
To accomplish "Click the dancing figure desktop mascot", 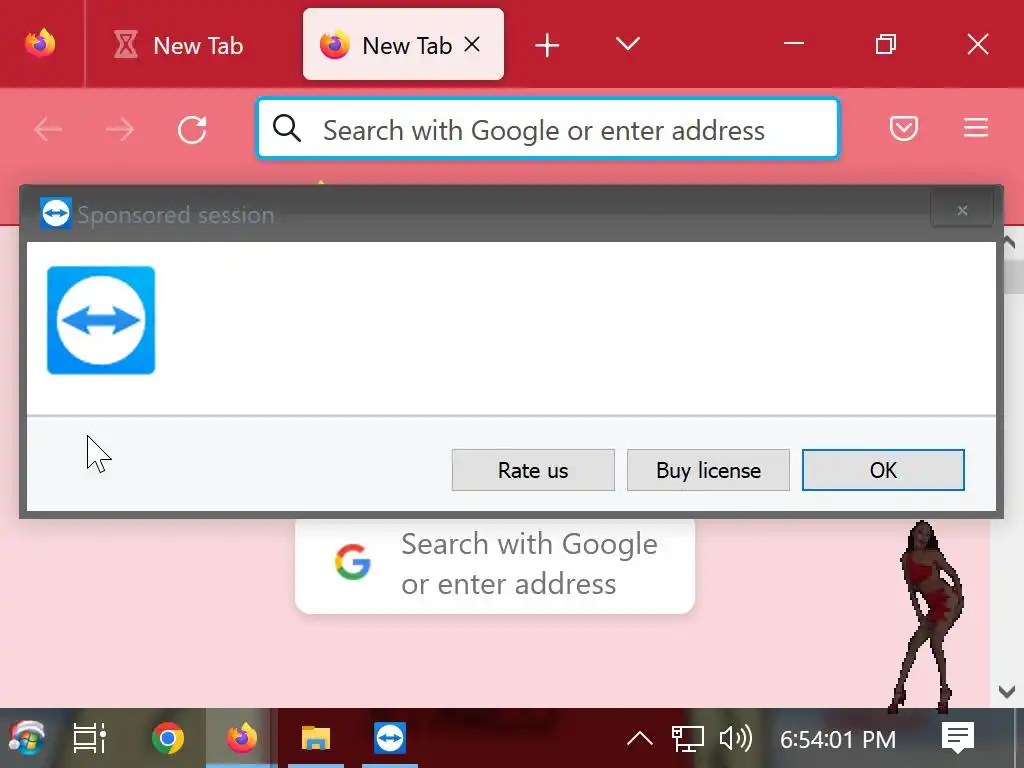I will coord(927,616).
